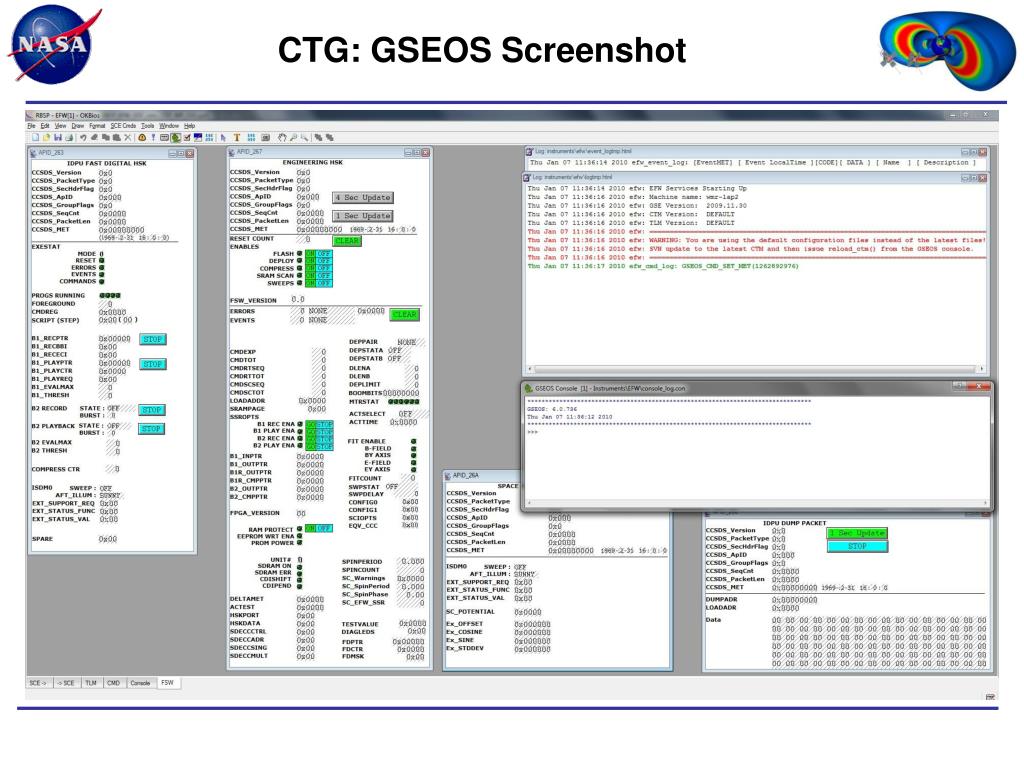Select the pointer arrow tool
1024x768 pixels.
pyautogui.click(x=223, y=138)
